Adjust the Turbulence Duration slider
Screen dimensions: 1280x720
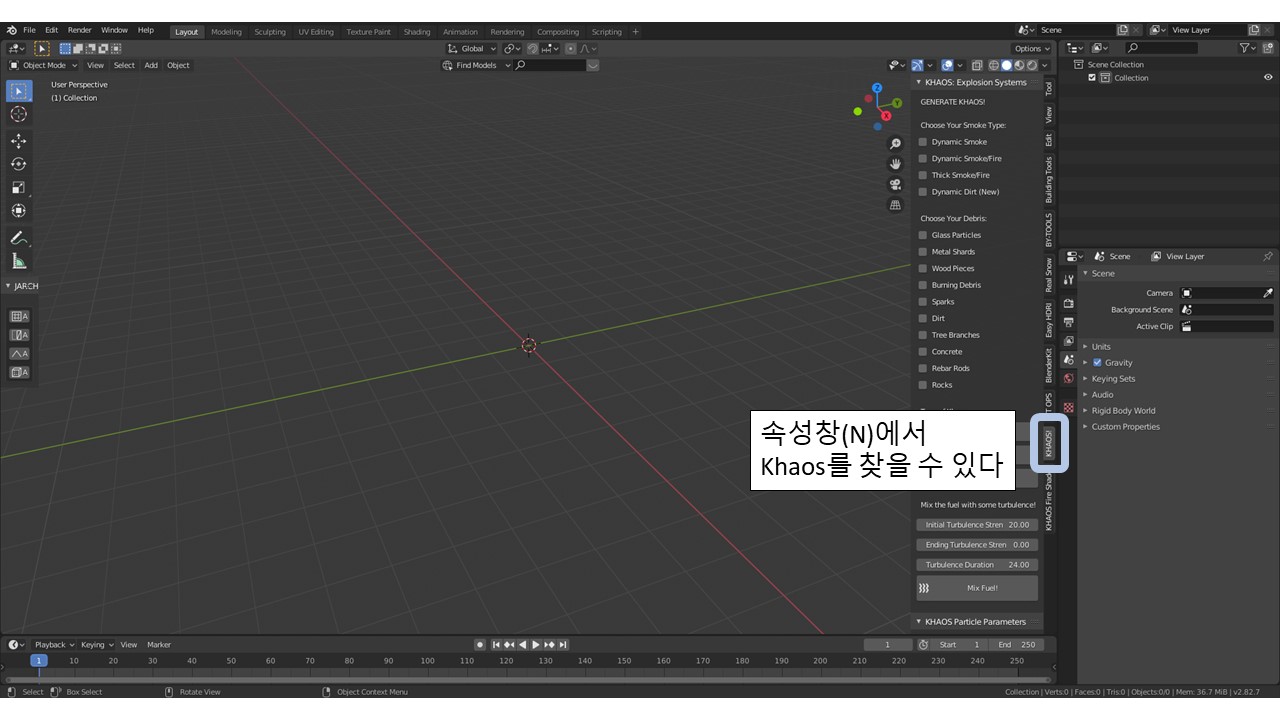click(977, 564)
